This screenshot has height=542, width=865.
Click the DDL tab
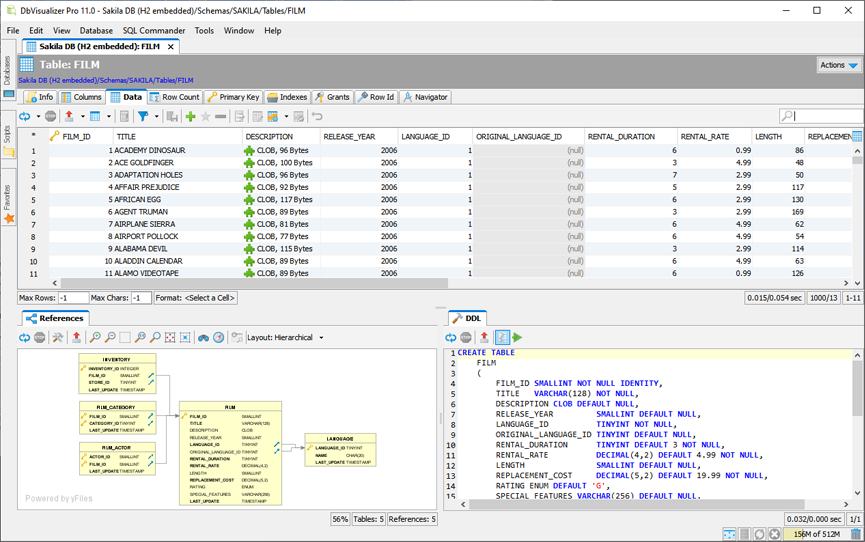point(467,318)
